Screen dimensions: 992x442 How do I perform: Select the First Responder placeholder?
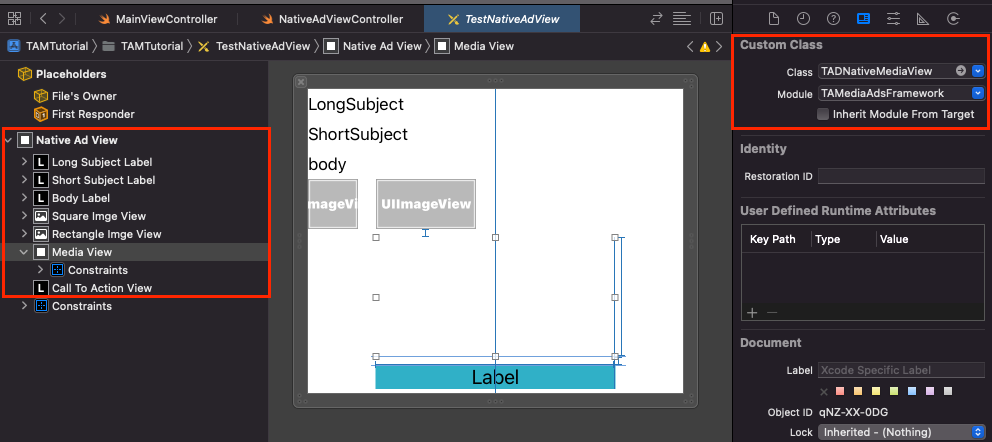pos(85,114)
